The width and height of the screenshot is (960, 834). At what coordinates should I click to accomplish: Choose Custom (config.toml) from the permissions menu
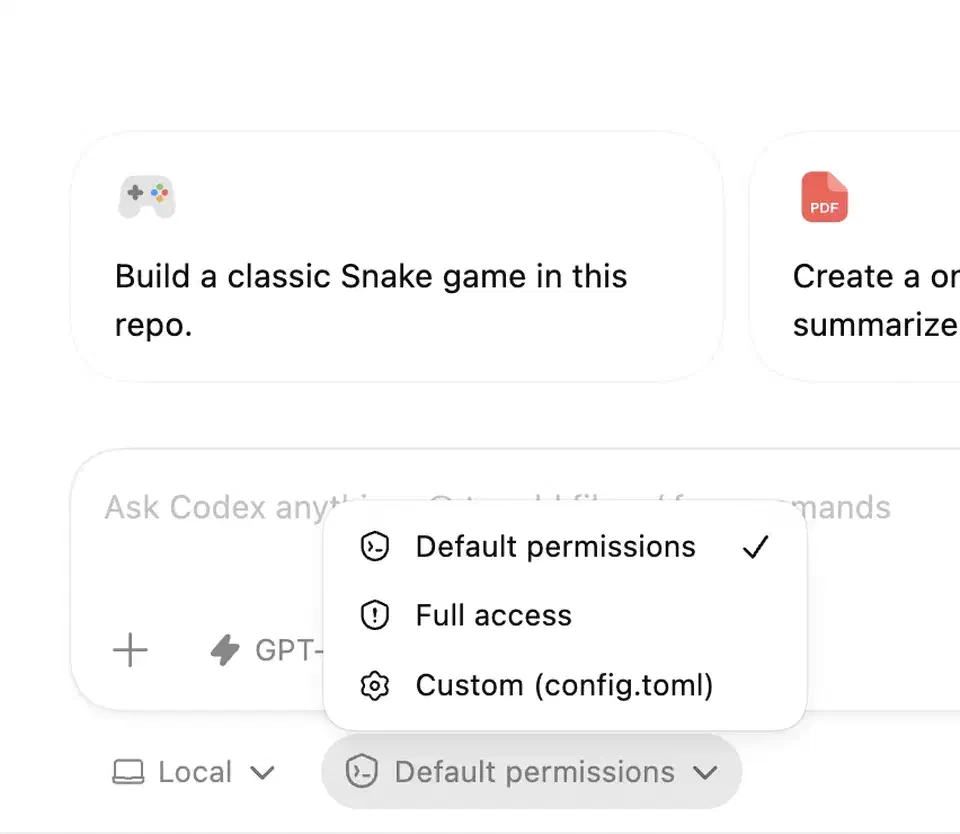[x=563, y=685]
